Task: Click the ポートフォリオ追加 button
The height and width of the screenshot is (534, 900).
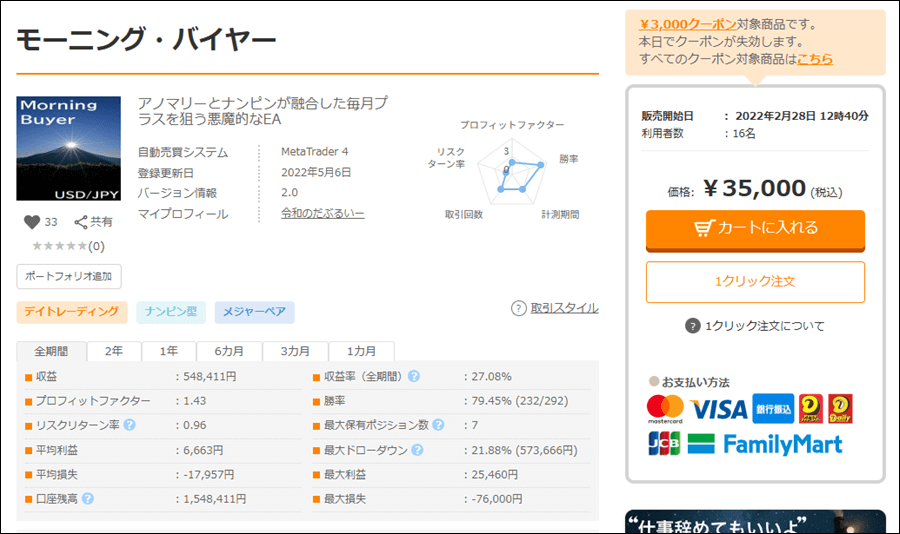Action: (x=69, y=276)
